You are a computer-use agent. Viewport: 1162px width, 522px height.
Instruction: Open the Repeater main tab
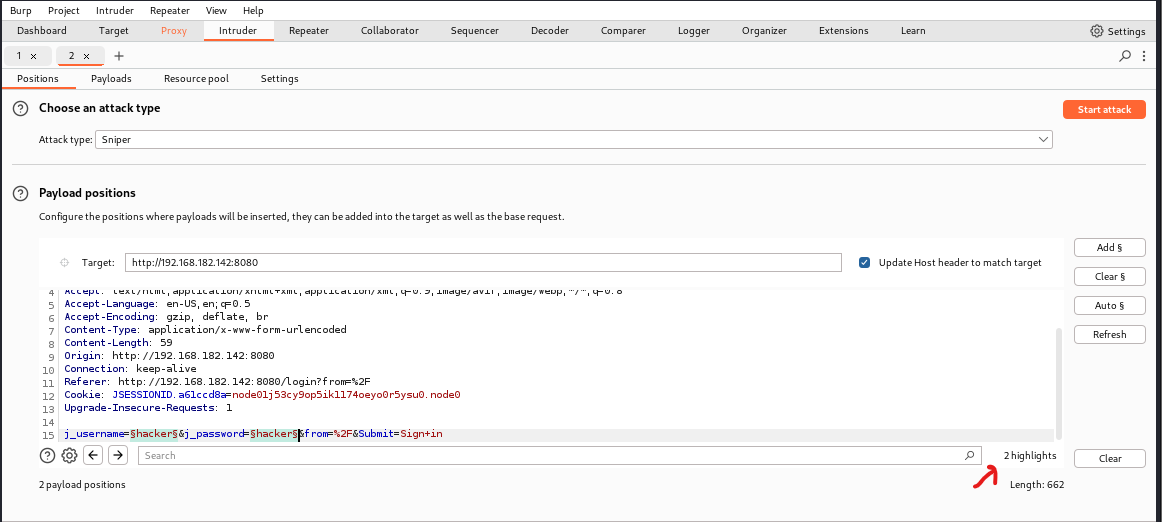[308, 31]
